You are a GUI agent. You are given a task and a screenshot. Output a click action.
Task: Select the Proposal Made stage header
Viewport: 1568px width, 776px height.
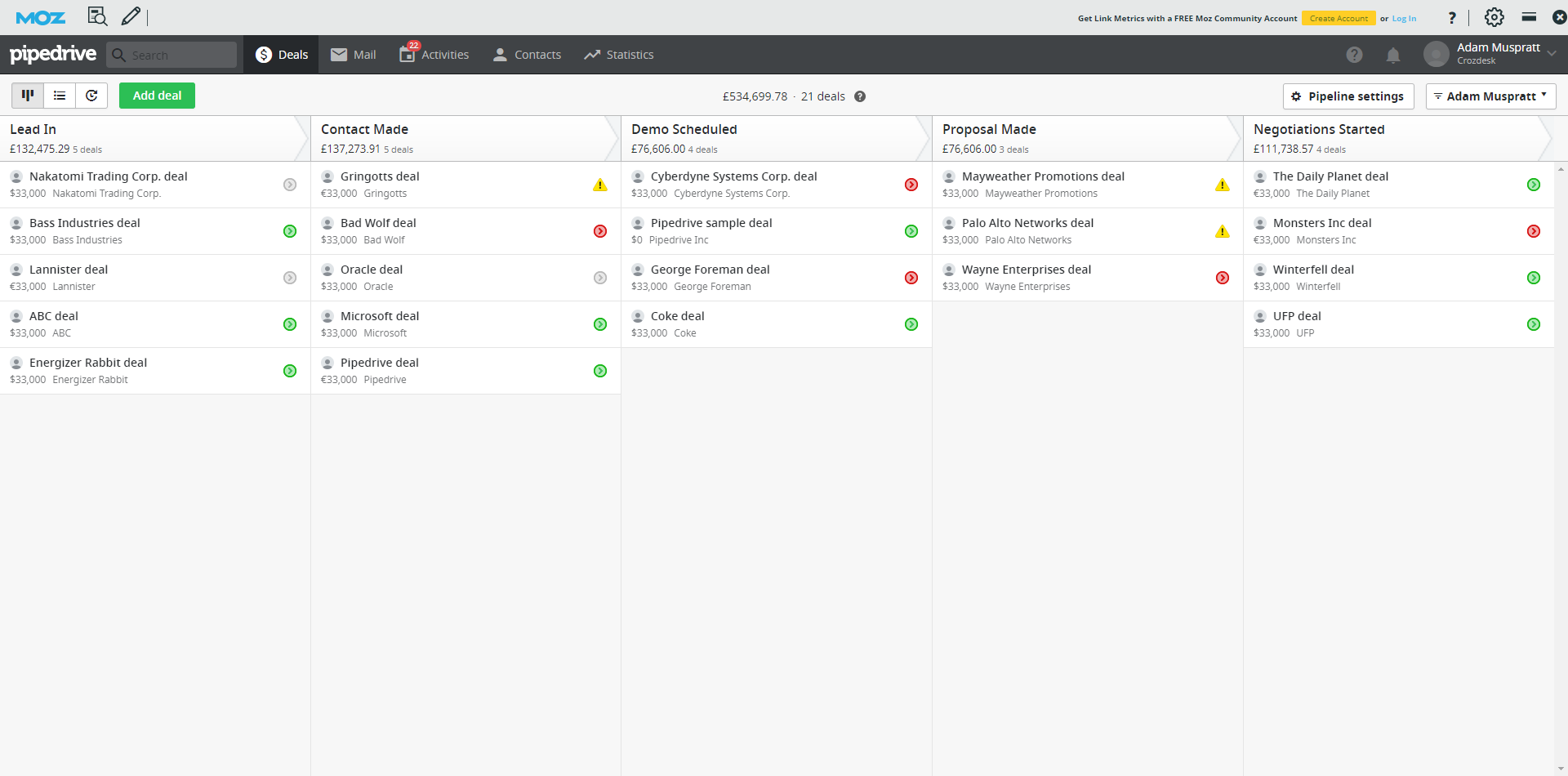[1087, 138]
